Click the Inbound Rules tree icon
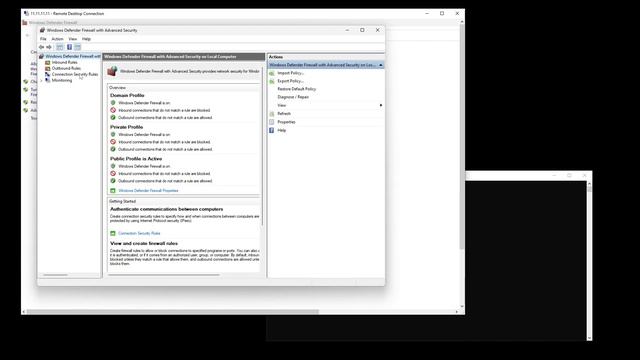The image size is (640, 360). coord(48,62)
